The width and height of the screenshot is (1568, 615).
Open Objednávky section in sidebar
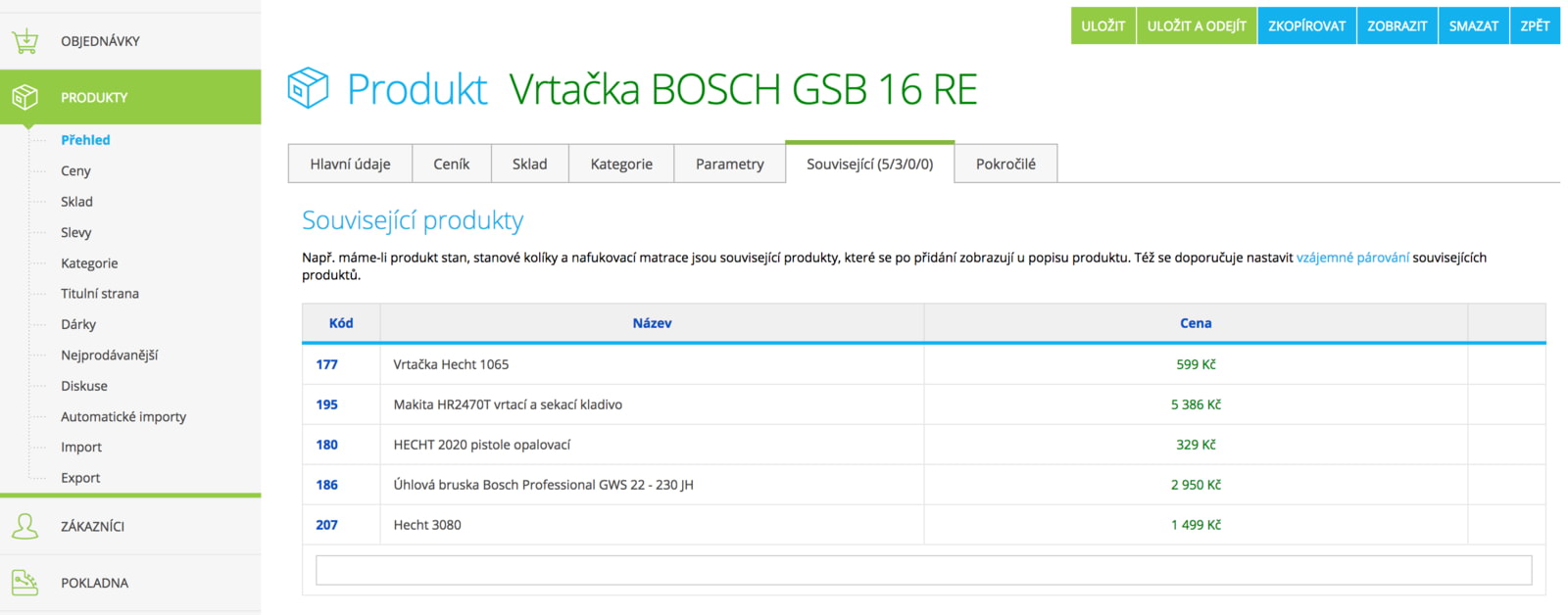[x=130, y=41]
